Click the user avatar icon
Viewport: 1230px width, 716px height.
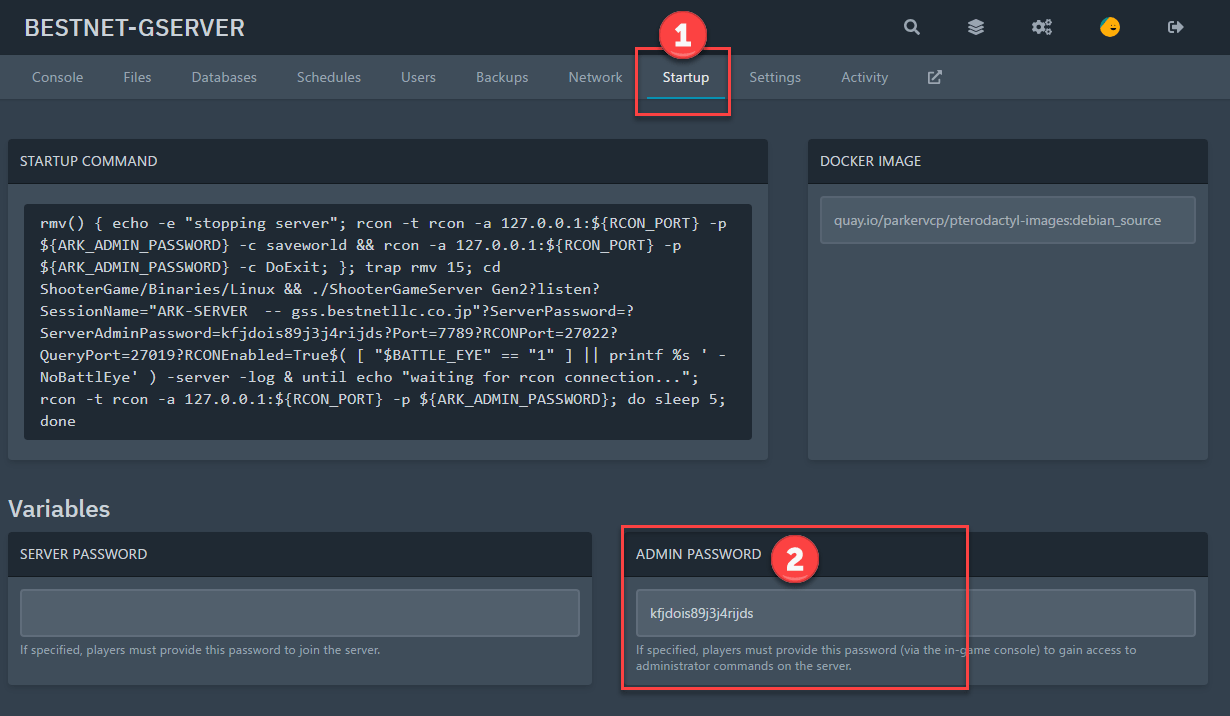pos(1109,28)
